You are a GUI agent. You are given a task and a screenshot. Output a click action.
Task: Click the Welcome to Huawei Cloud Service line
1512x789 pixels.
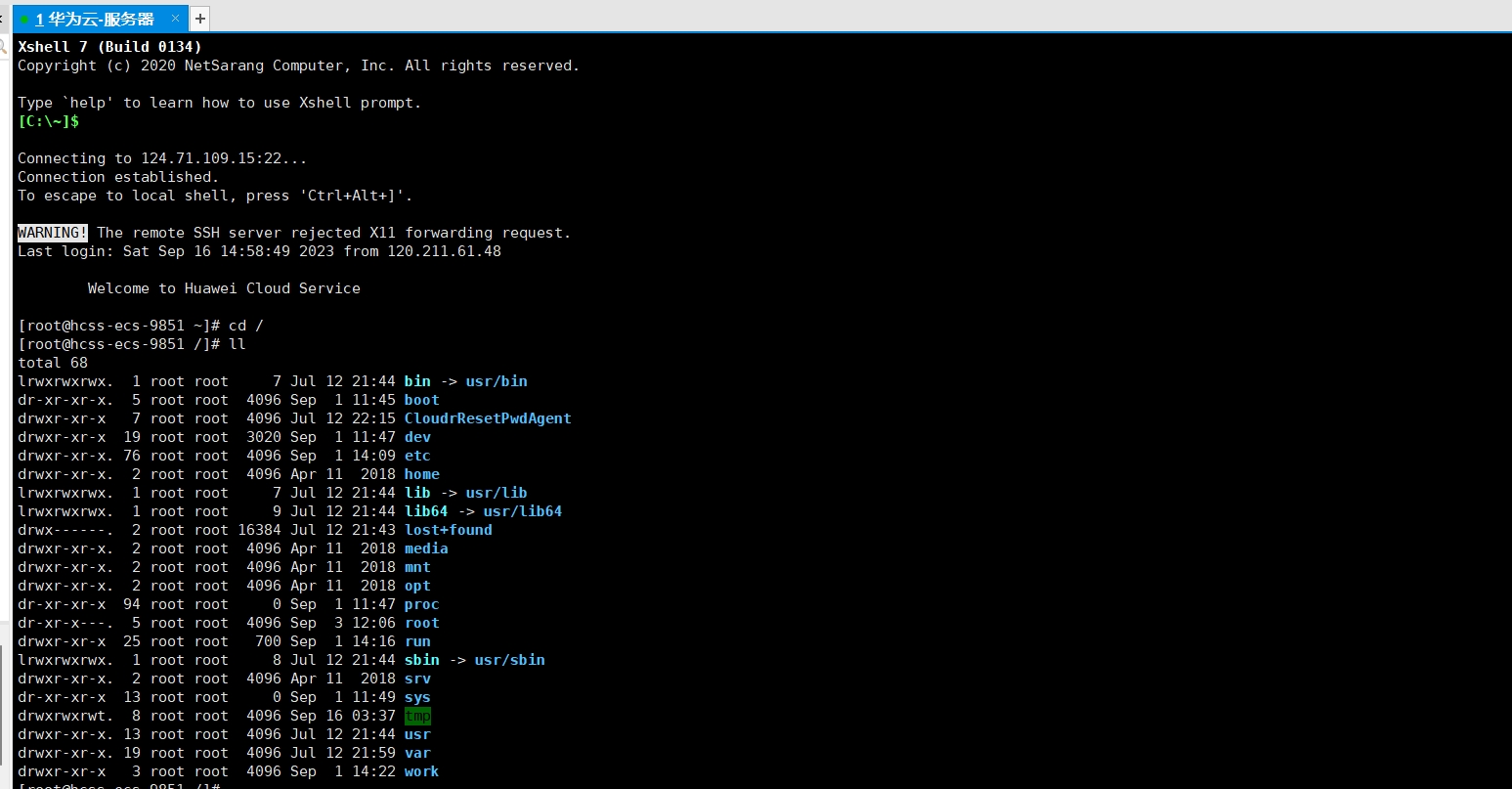point(224,288)
